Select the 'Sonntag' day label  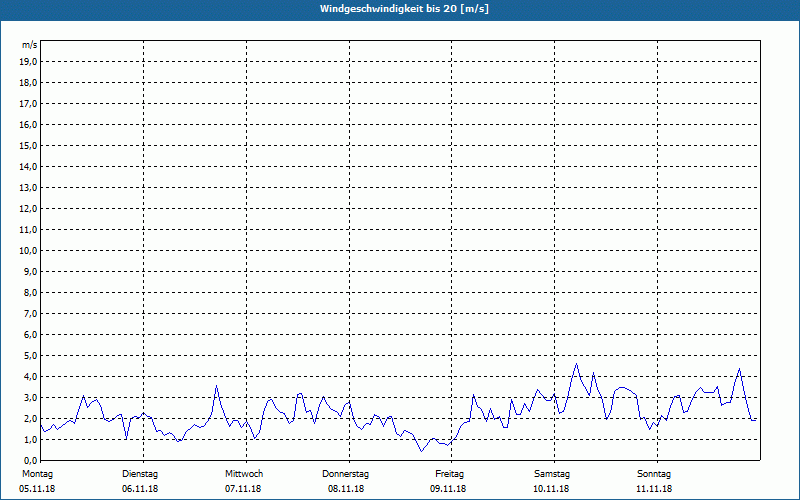pos(654,474)
